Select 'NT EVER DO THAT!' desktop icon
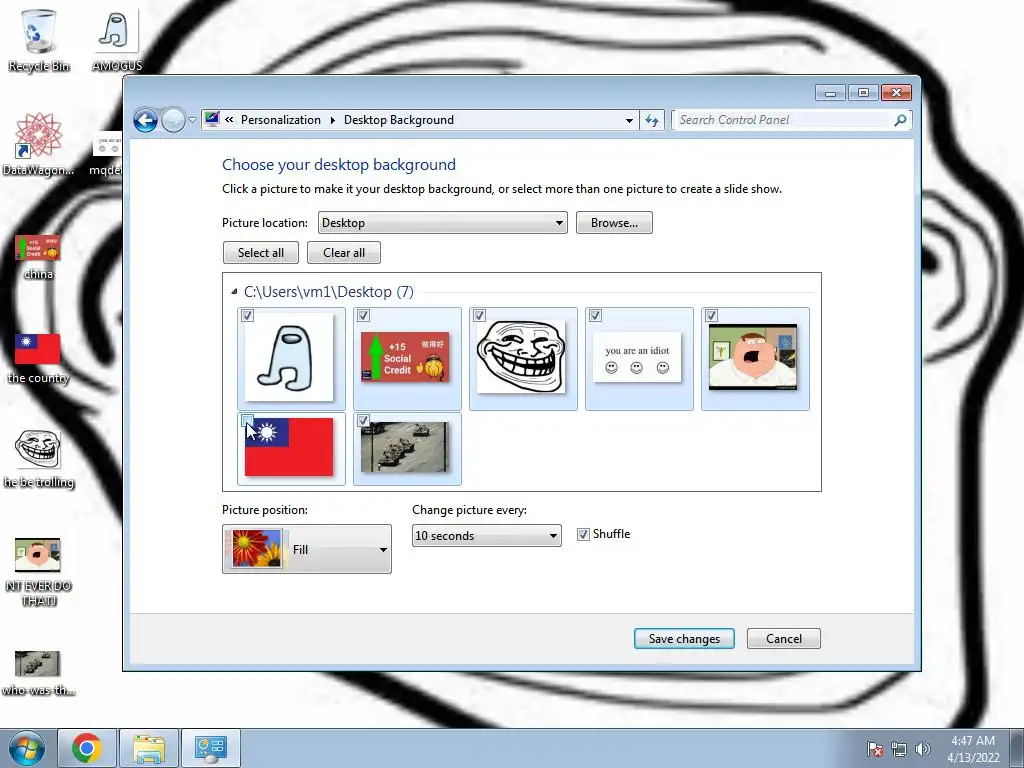Screen dimensions: 1024x768 click(x=39, y=571)
